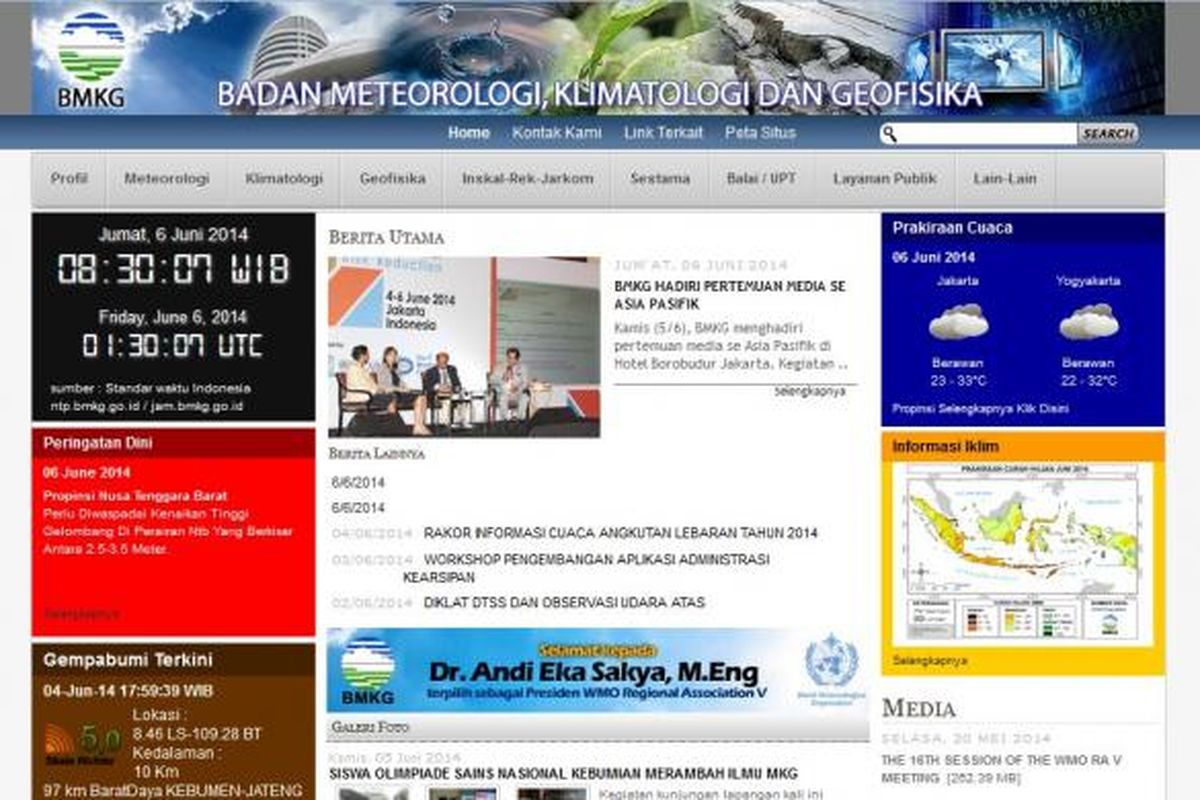Click earthquake time 04-Jun-14 17:59:39 WIB

[x=128, y=691]
